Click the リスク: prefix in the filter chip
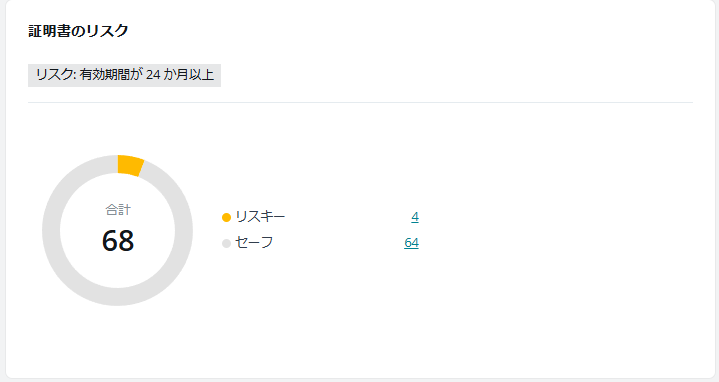Viewport: 719px width, 382px height. pos(55,74)
